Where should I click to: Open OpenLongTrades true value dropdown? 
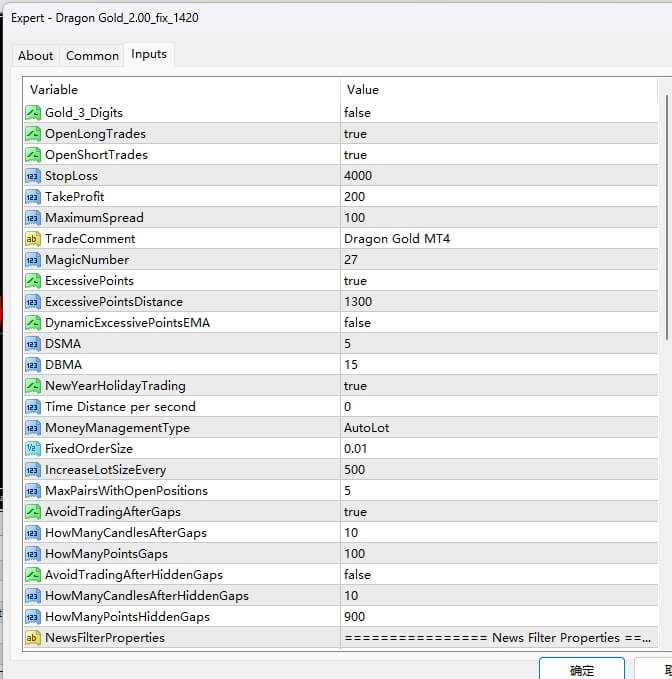499,134
